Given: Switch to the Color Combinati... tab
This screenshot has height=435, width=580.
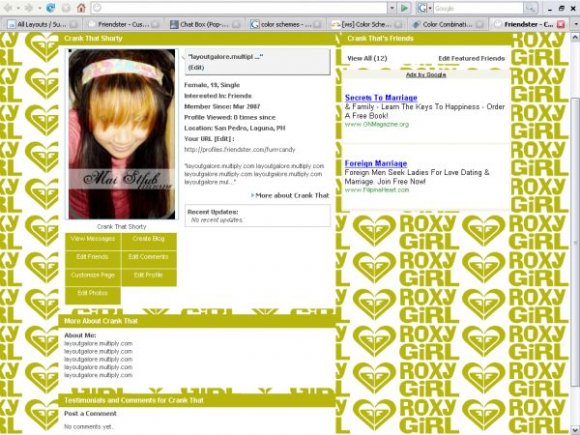Looking at the screenshot, I should tap(448, 24).
